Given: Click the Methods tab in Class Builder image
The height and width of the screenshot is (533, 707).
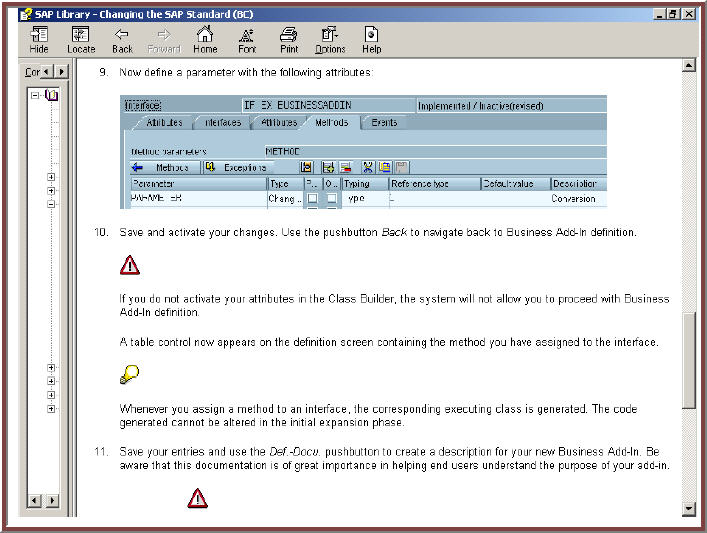Looking at the screenshot, I should (332, 123).
